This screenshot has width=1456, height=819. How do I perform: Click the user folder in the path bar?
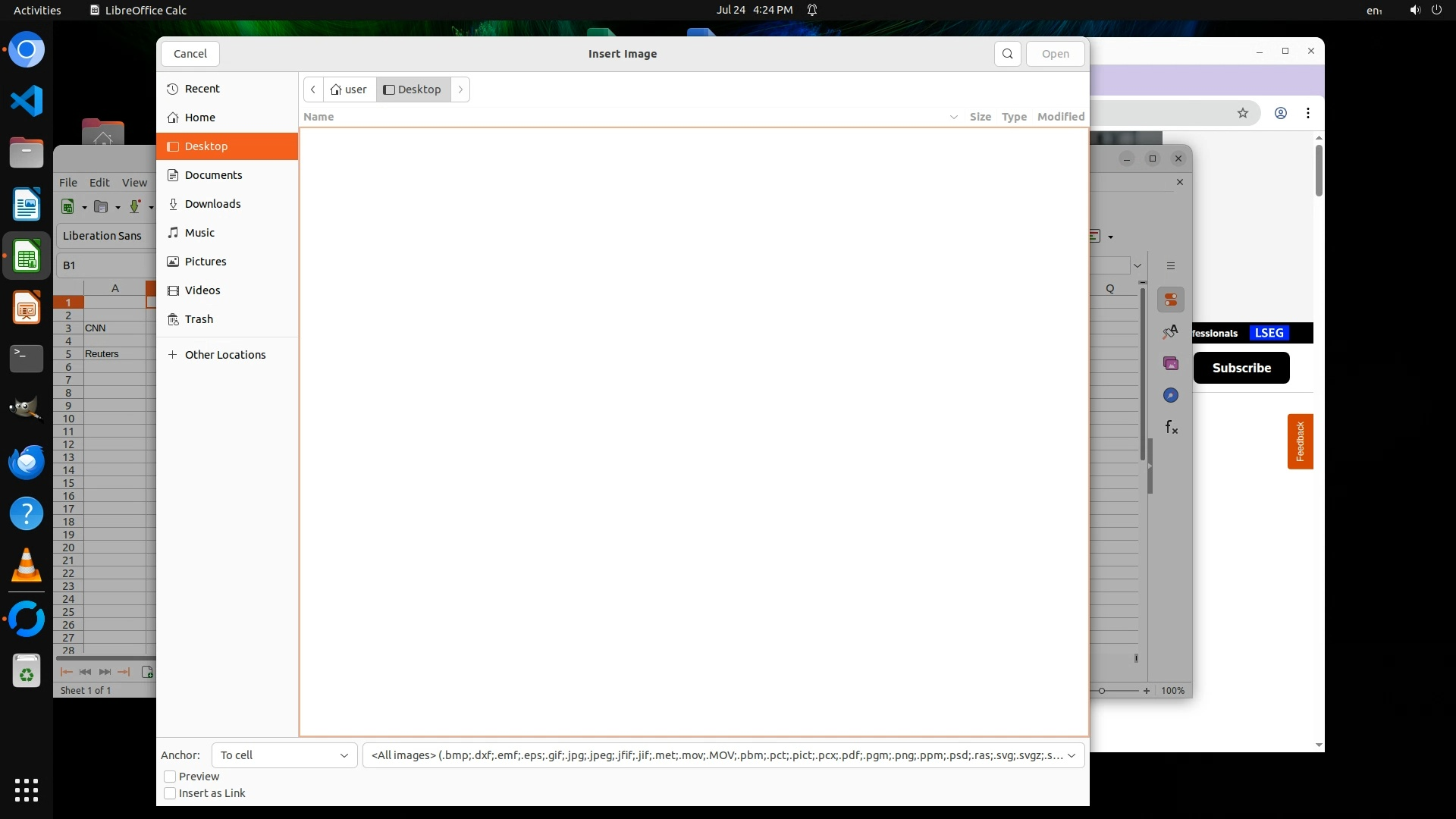pyautogui.click(x=349, y=89)
